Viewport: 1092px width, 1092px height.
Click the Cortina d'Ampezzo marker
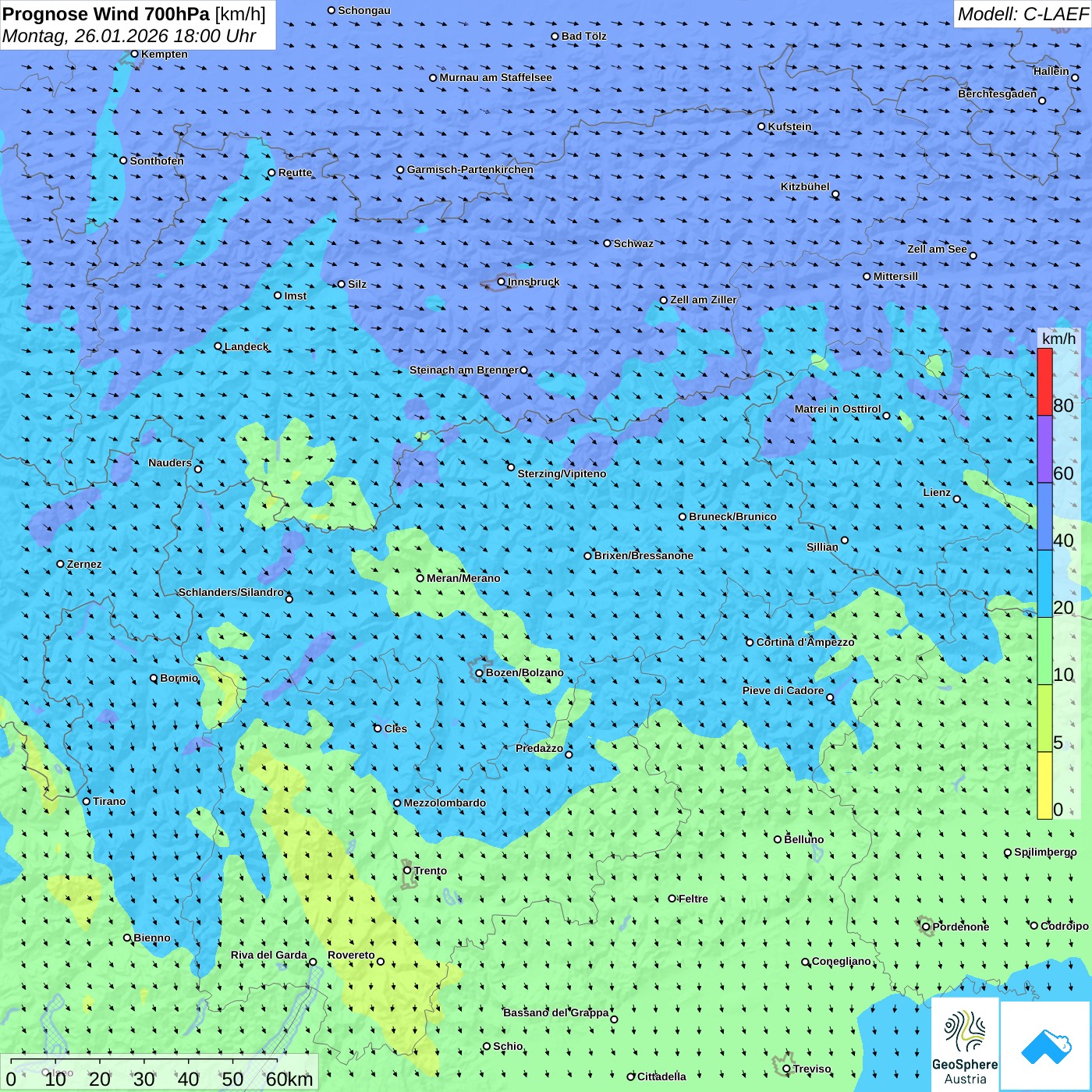point(750,642)
